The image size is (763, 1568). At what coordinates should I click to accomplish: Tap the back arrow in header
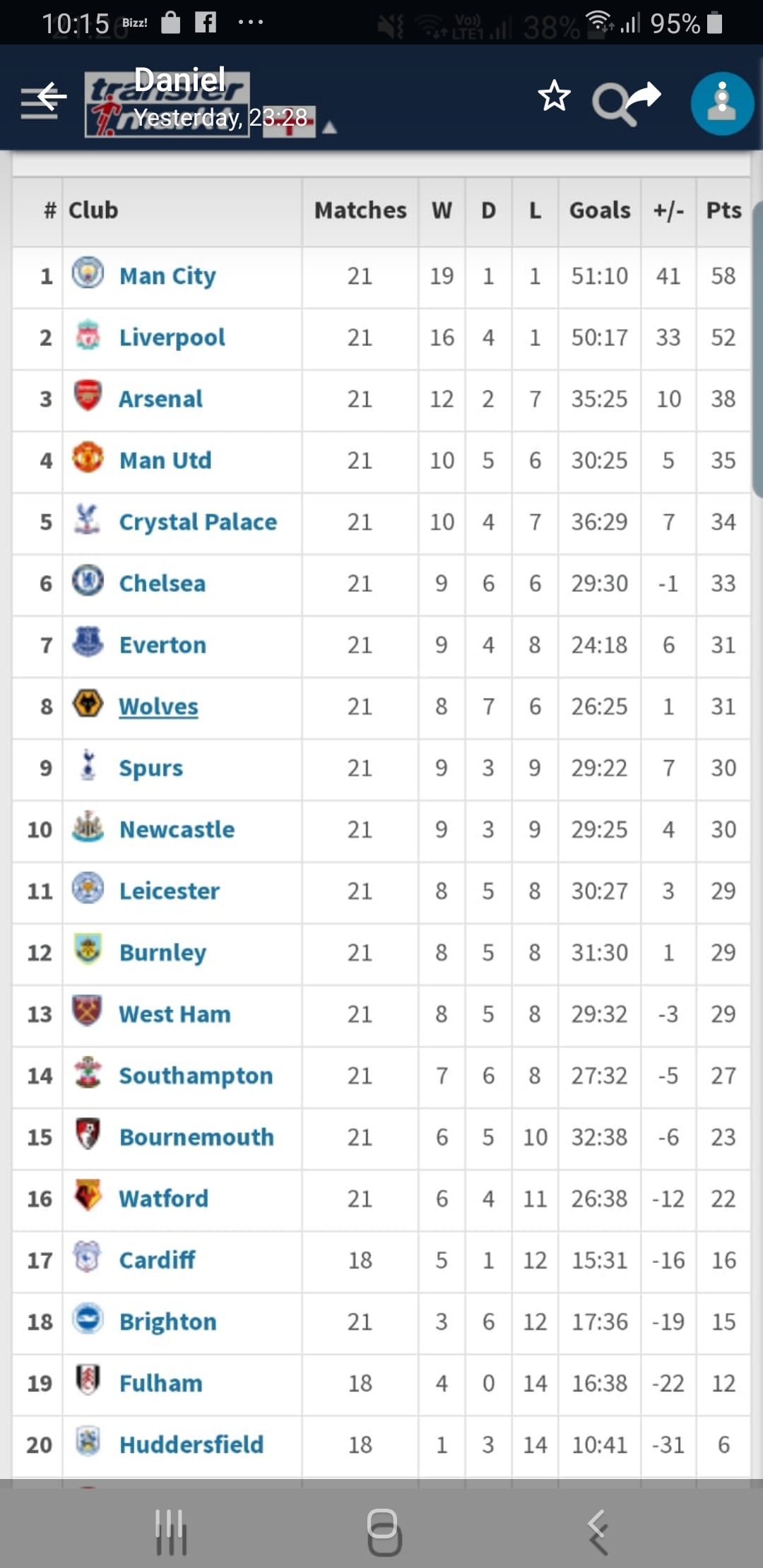tap(51, 97)
